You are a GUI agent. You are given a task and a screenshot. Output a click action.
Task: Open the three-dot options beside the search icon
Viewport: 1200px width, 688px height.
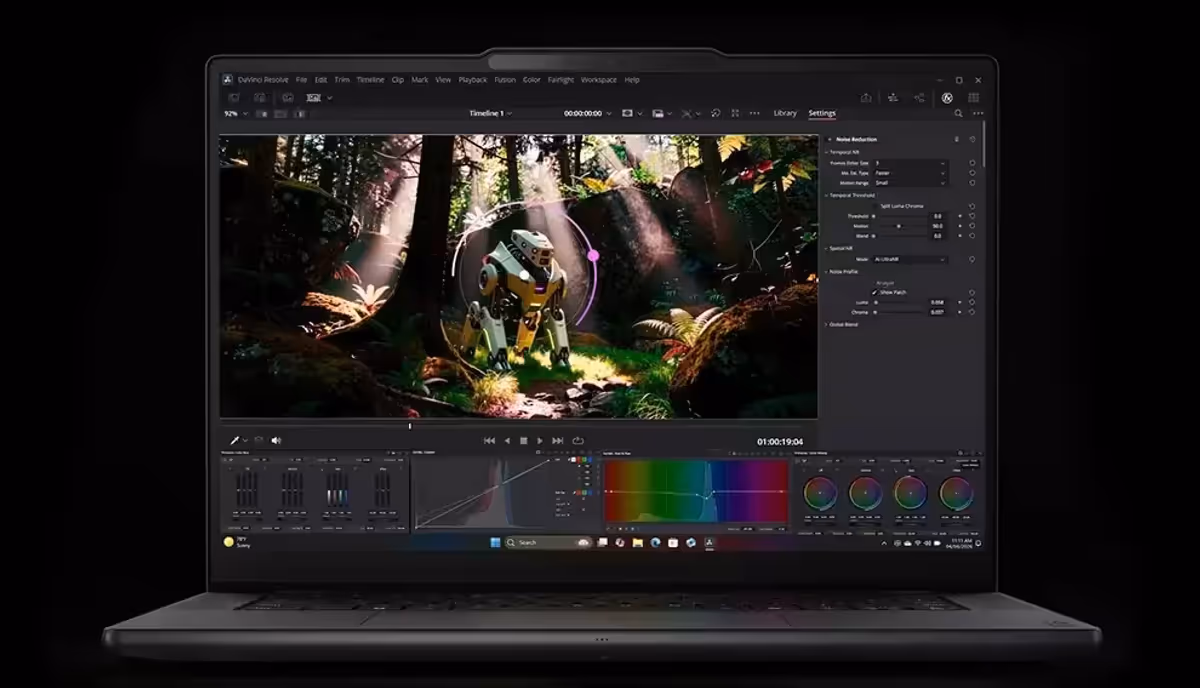[976, 113]
